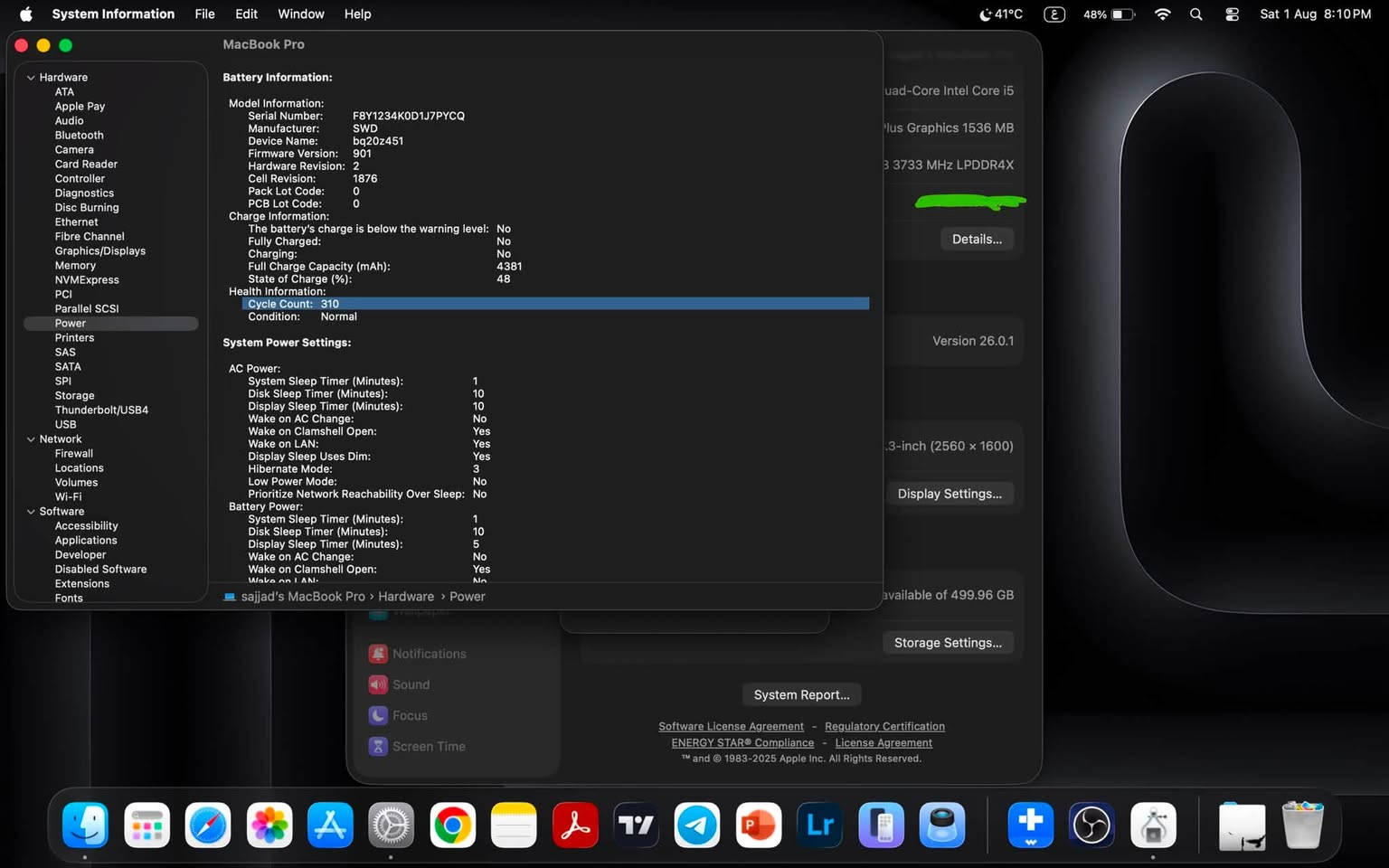Click the battery 48% indicator
Viewport: 1389px width, 868px height.
click(x=1109, y=14)
